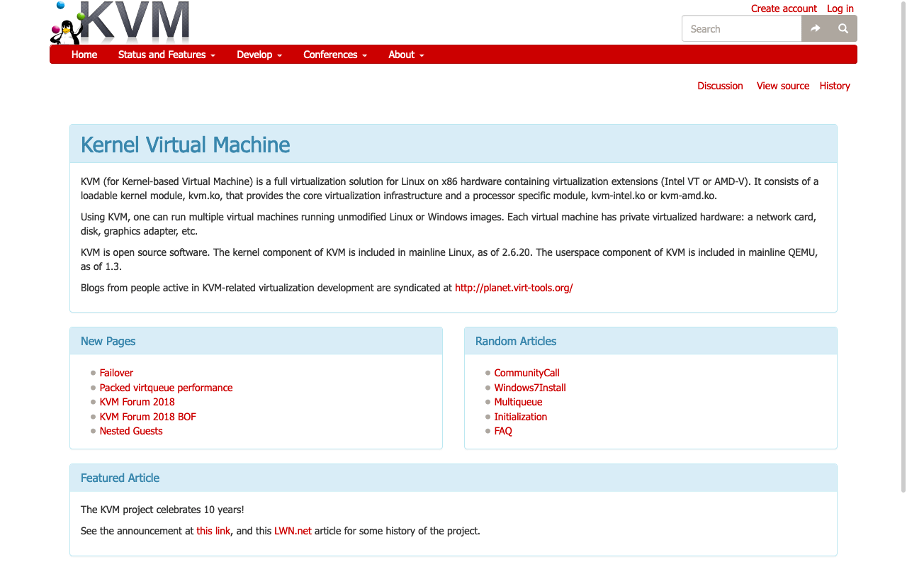
Task: Follow 'this link' announcement link
Action: [x=213, y=531]
